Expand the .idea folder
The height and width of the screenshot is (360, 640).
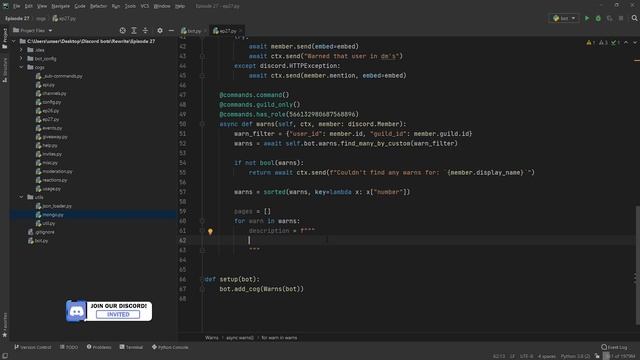pos(21,50)
